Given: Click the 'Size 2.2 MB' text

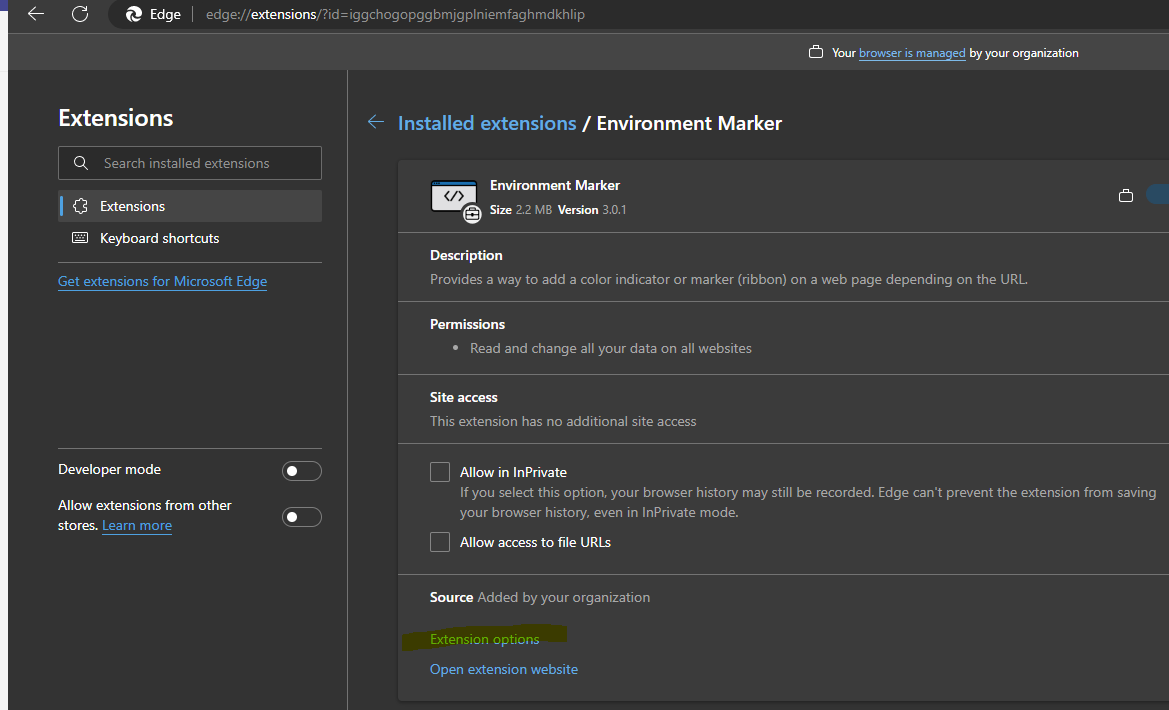Looking at the screenshot, I should 520,210.
